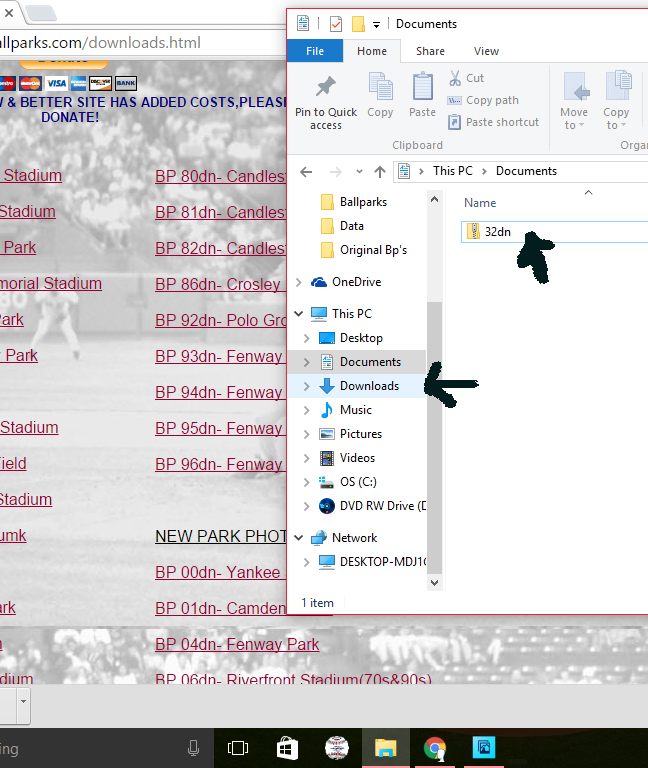Click the BP 86dn- Crosley link

coord(218,285)
